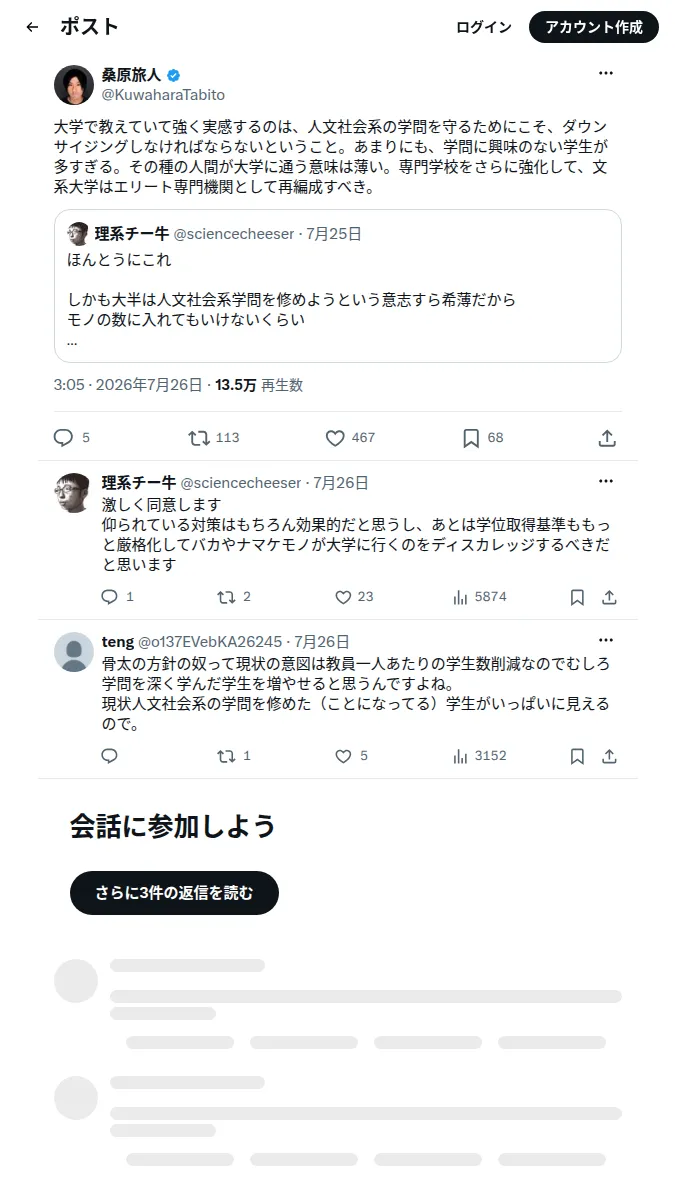Open more options on 理系チー牛 reply
675x1181 pixels.
pyautogui.click(x=606, y=481)
